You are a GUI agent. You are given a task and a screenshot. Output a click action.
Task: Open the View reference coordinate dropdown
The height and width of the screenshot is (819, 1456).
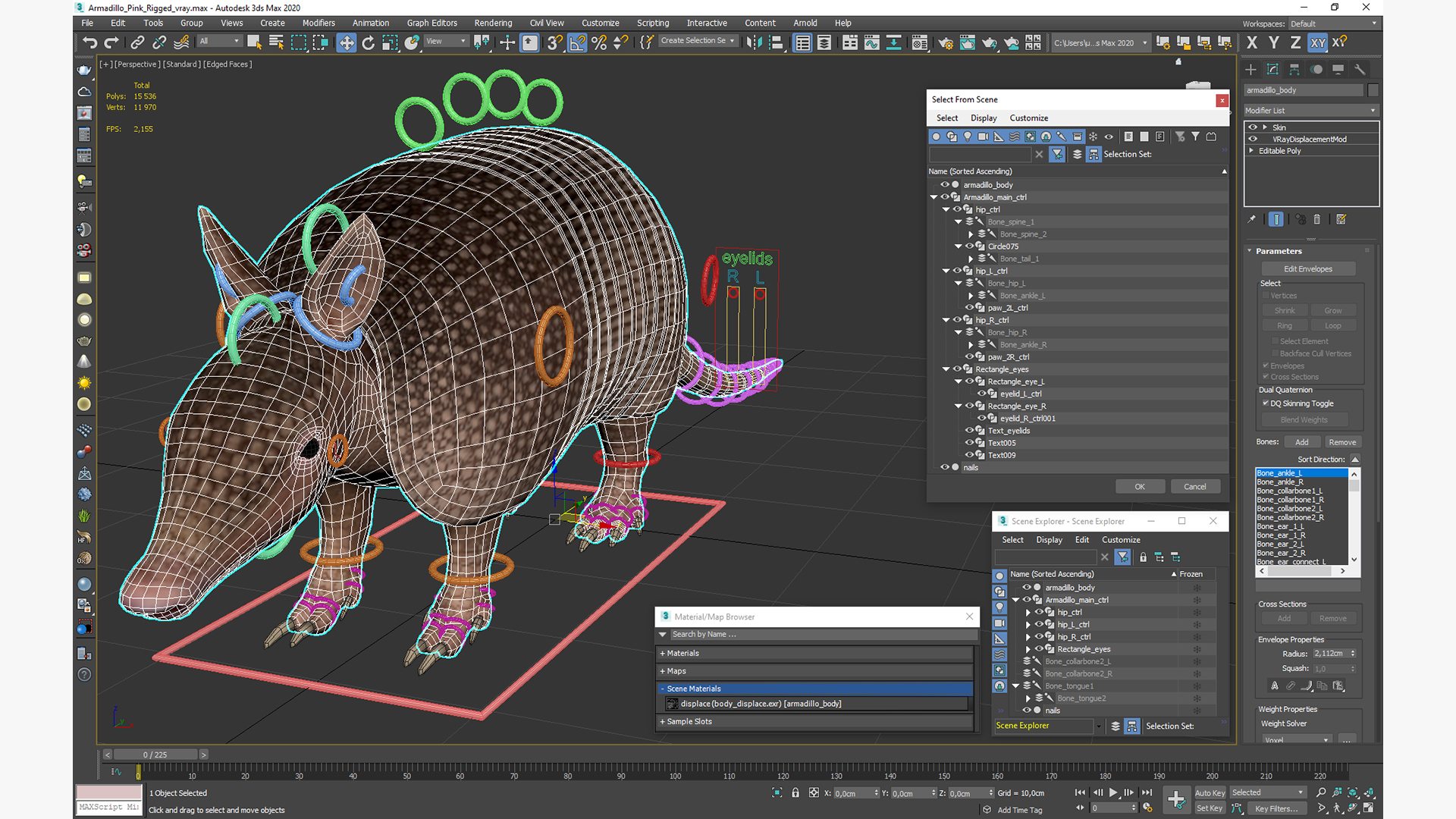pos(445,42)
